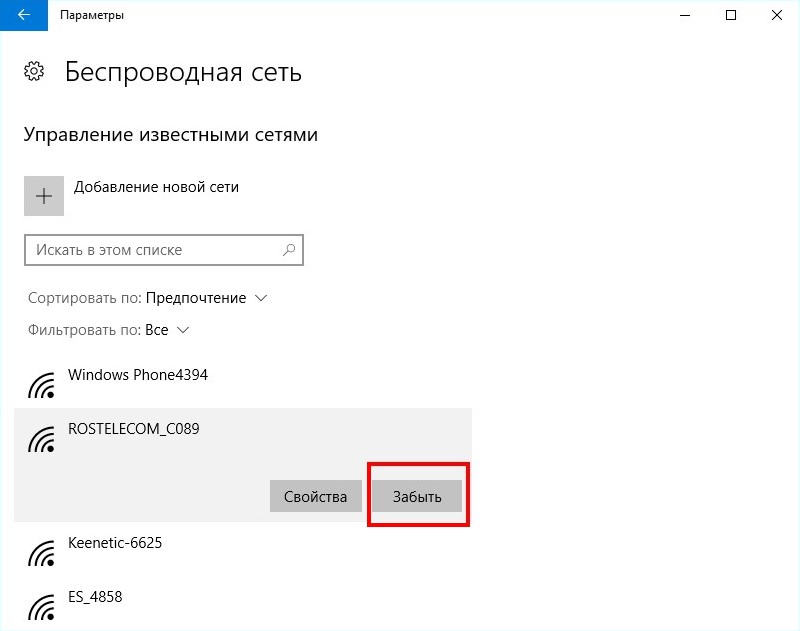Maximize the Параметры window
This screenshot has width=800, height=631.
tap(731, 15)
